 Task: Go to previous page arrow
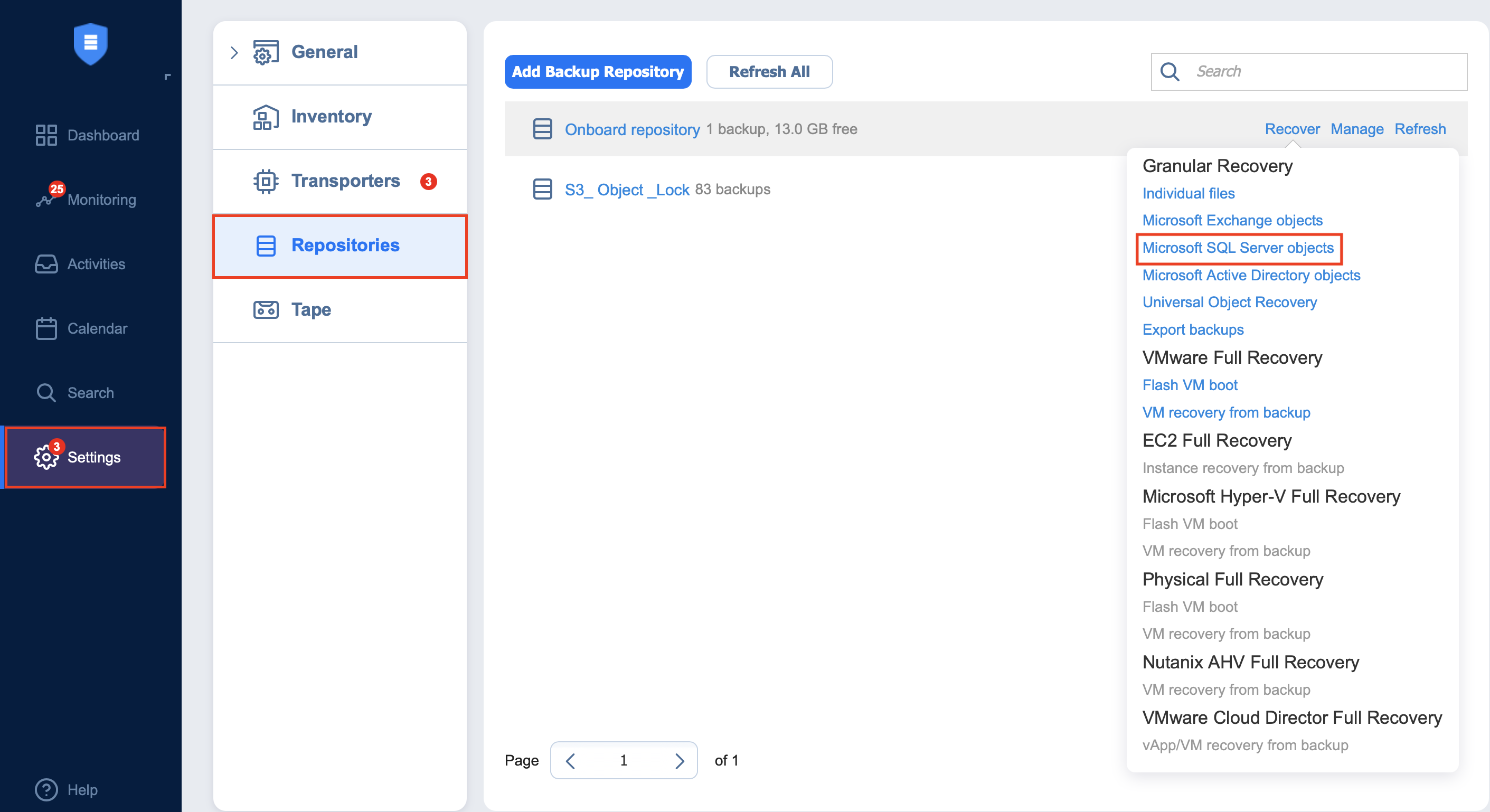(x=570, y=761)
